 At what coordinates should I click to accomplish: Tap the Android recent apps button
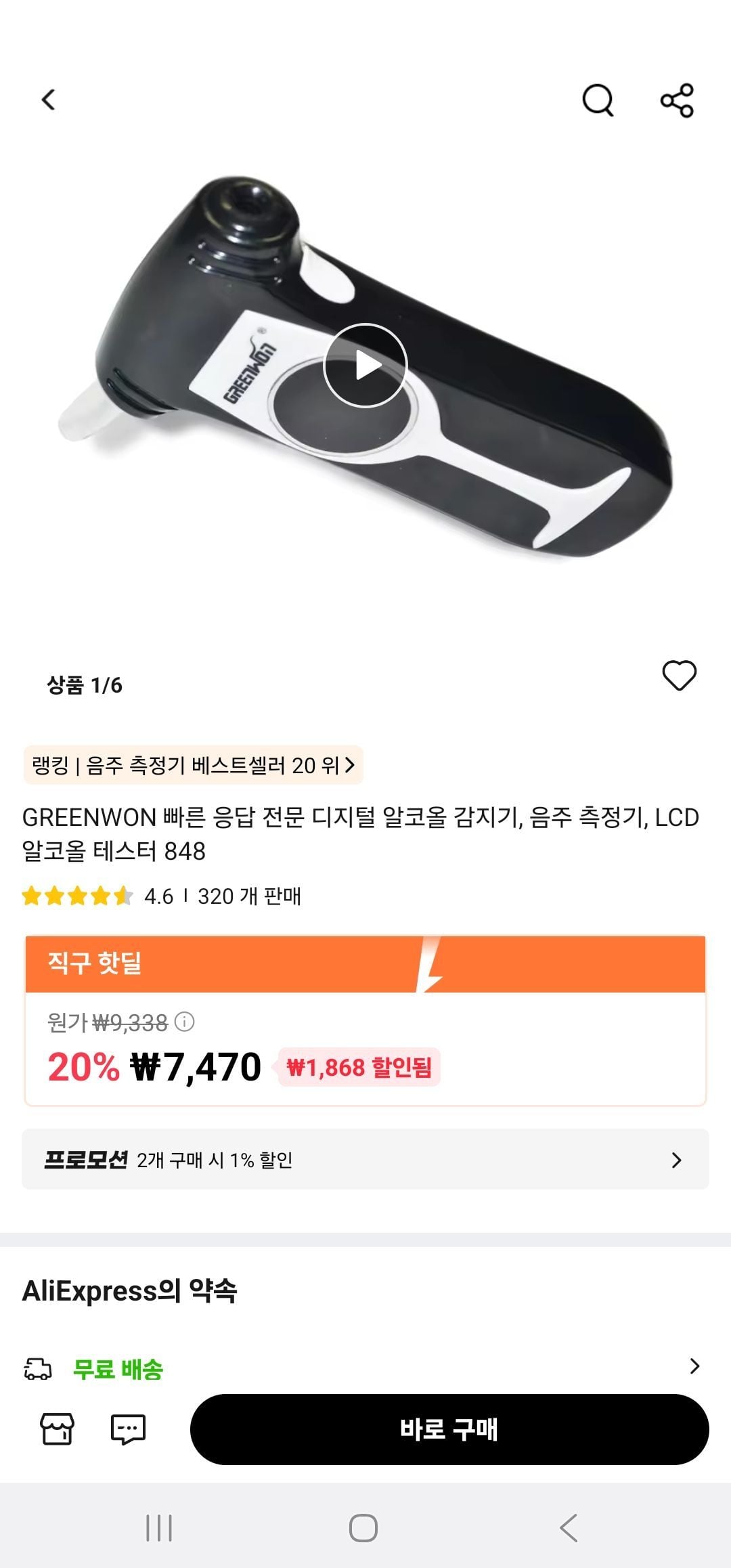160,1528
